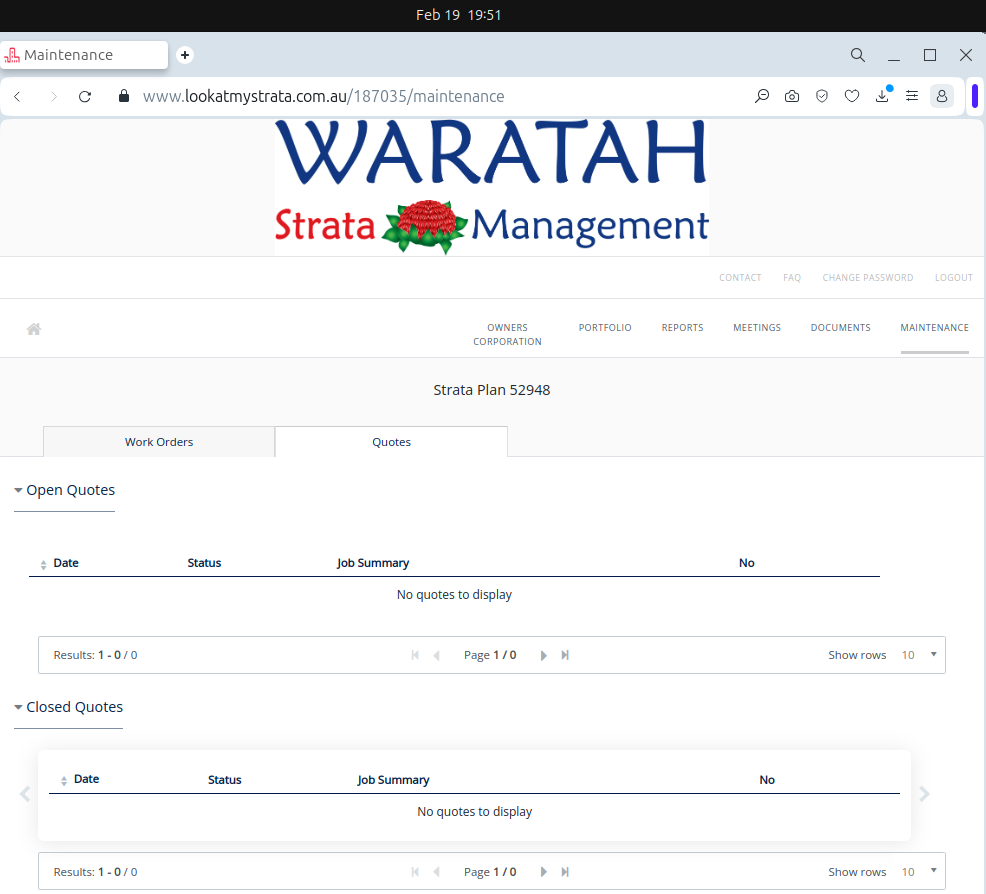Select the Maintenance browser tab
Viewport: 986px width, 894px height.
[84, 55]
